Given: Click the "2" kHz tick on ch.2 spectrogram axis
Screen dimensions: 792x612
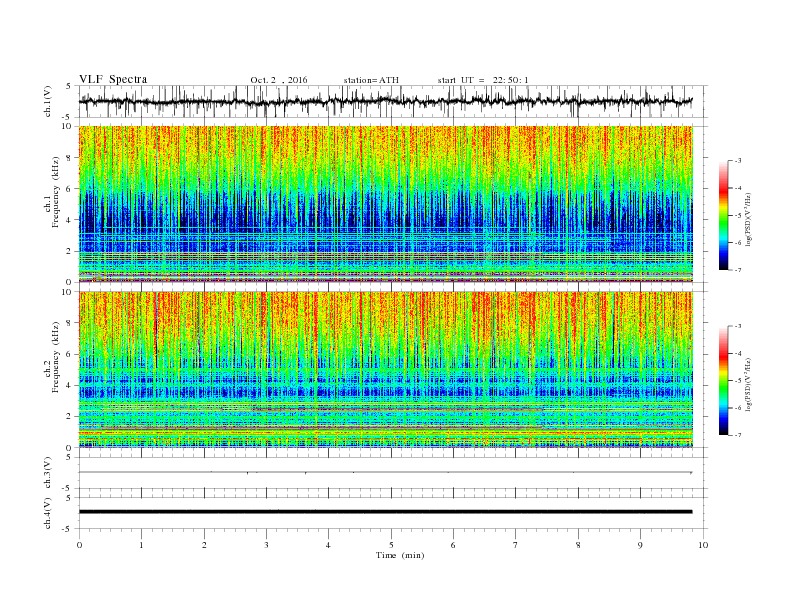Looking at the screenshot, I should (x=70, y=417).
